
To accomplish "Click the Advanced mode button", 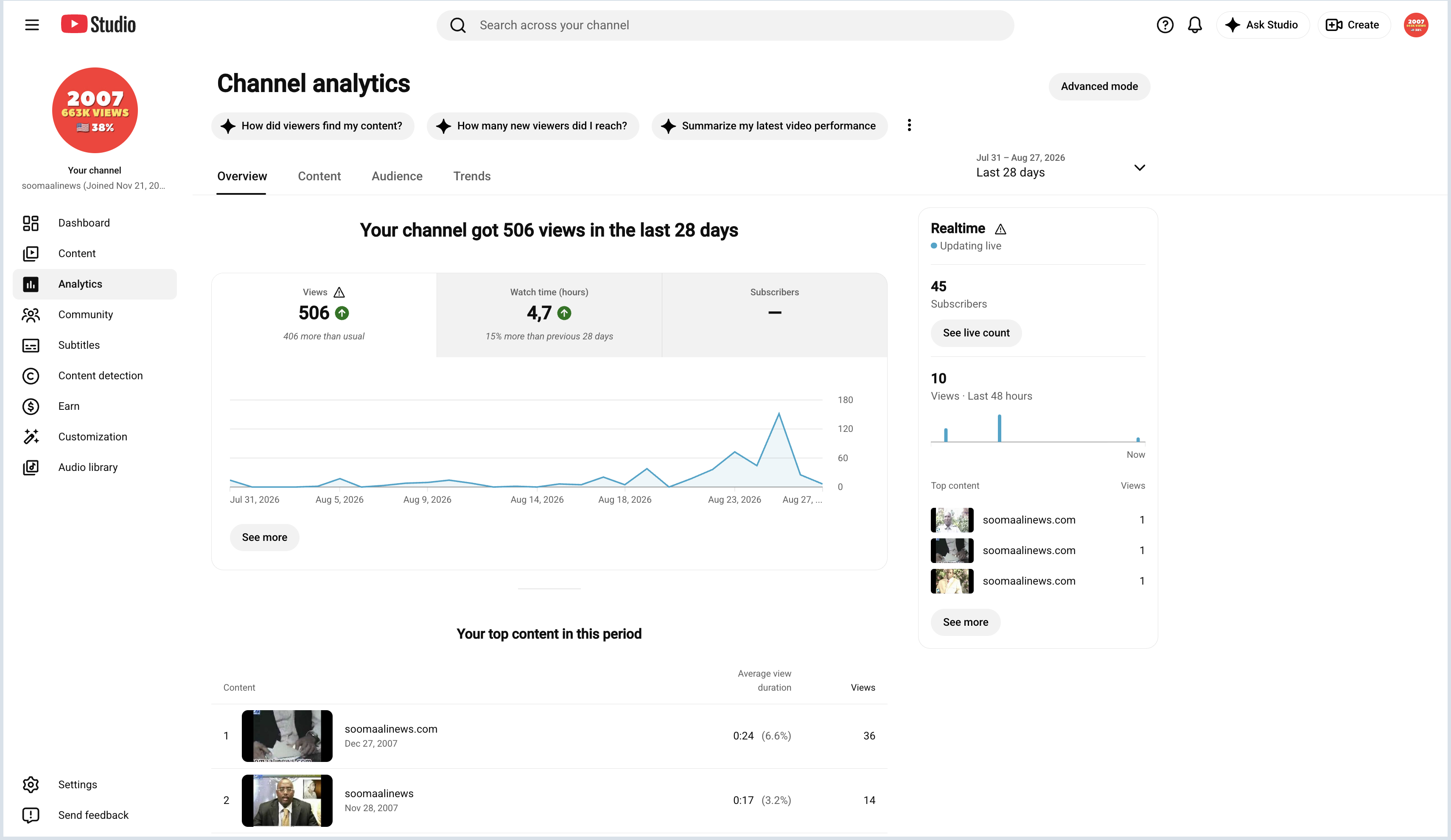I will coord(1098,87).
